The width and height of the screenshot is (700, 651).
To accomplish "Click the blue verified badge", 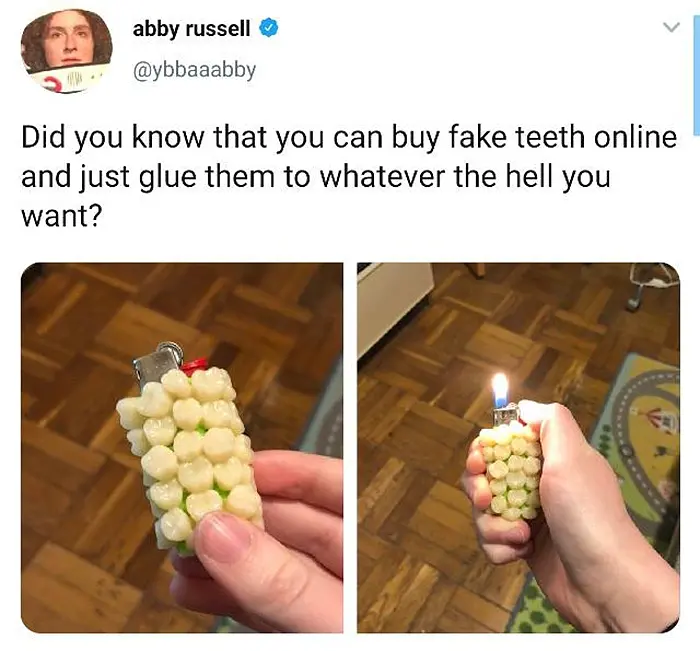I will tap(269, 29).
